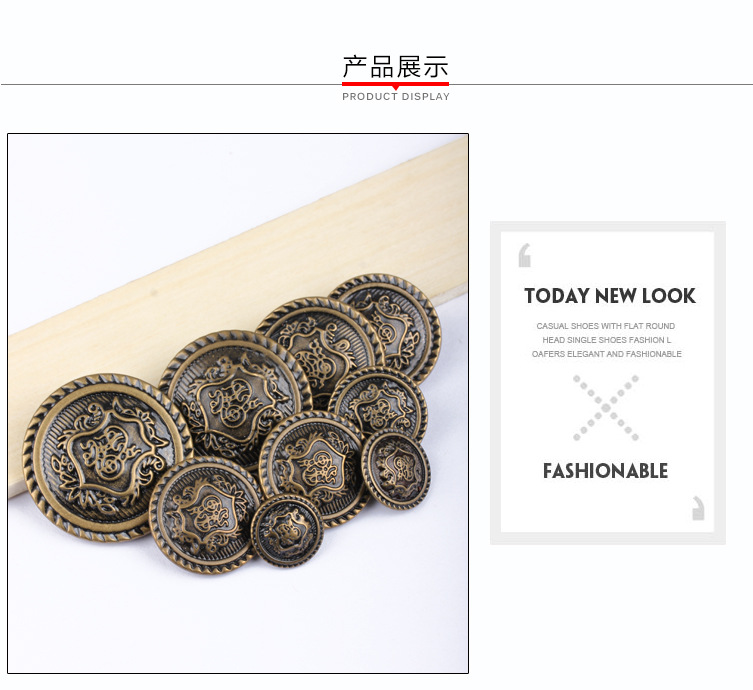This screenshot has height=690, width=753.
Task: Click the TODAY NEW LOOK headline
Action: click(610, 296)
